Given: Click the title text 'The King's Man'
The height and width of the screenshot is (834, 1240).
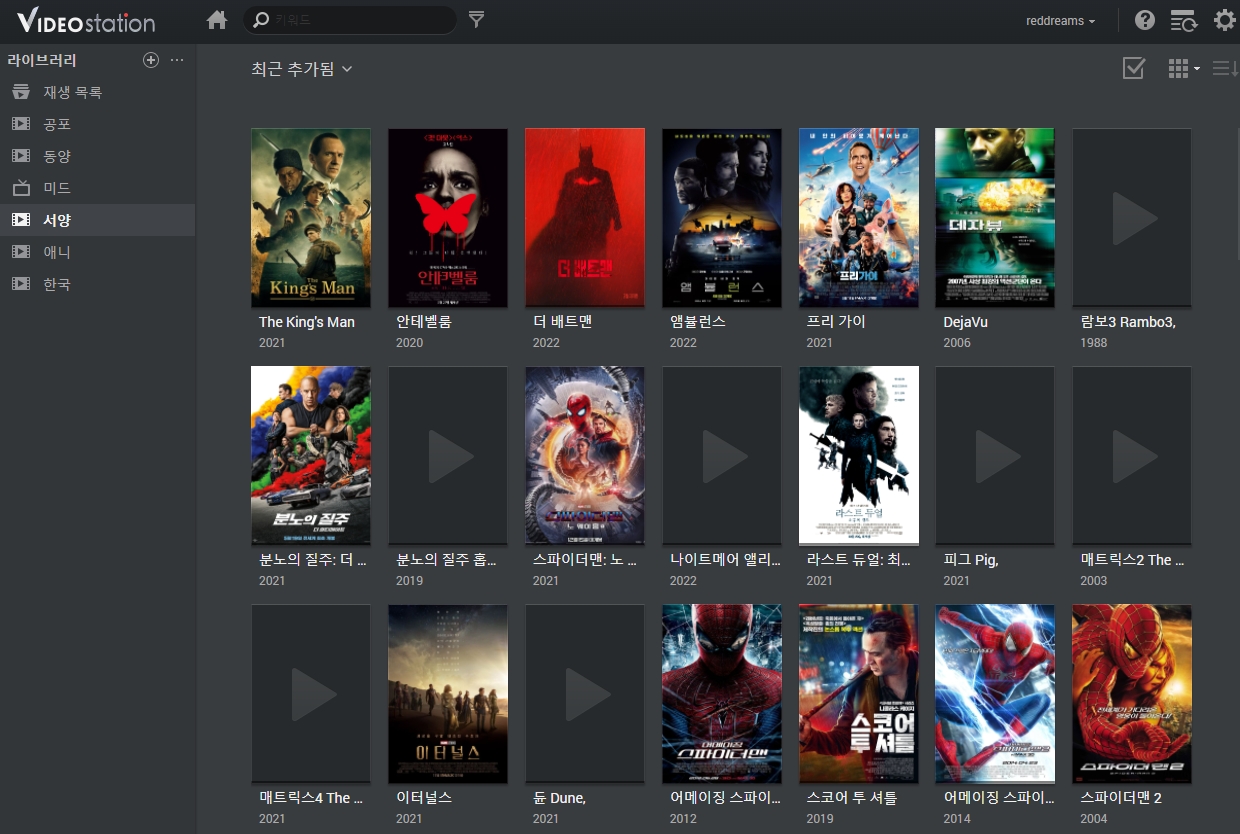Looking at the screenshot, I should pos(307,322).
